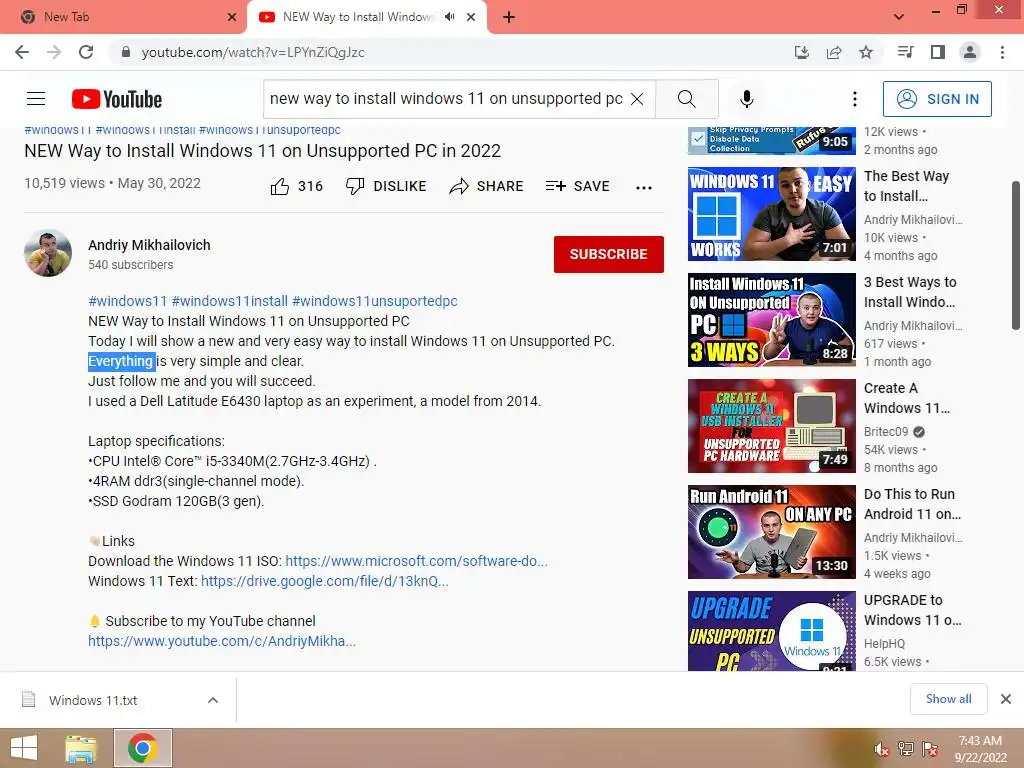Expand the tab search chevron in the title bar
The image size is (1024, 768).
(x=899, y=17)
